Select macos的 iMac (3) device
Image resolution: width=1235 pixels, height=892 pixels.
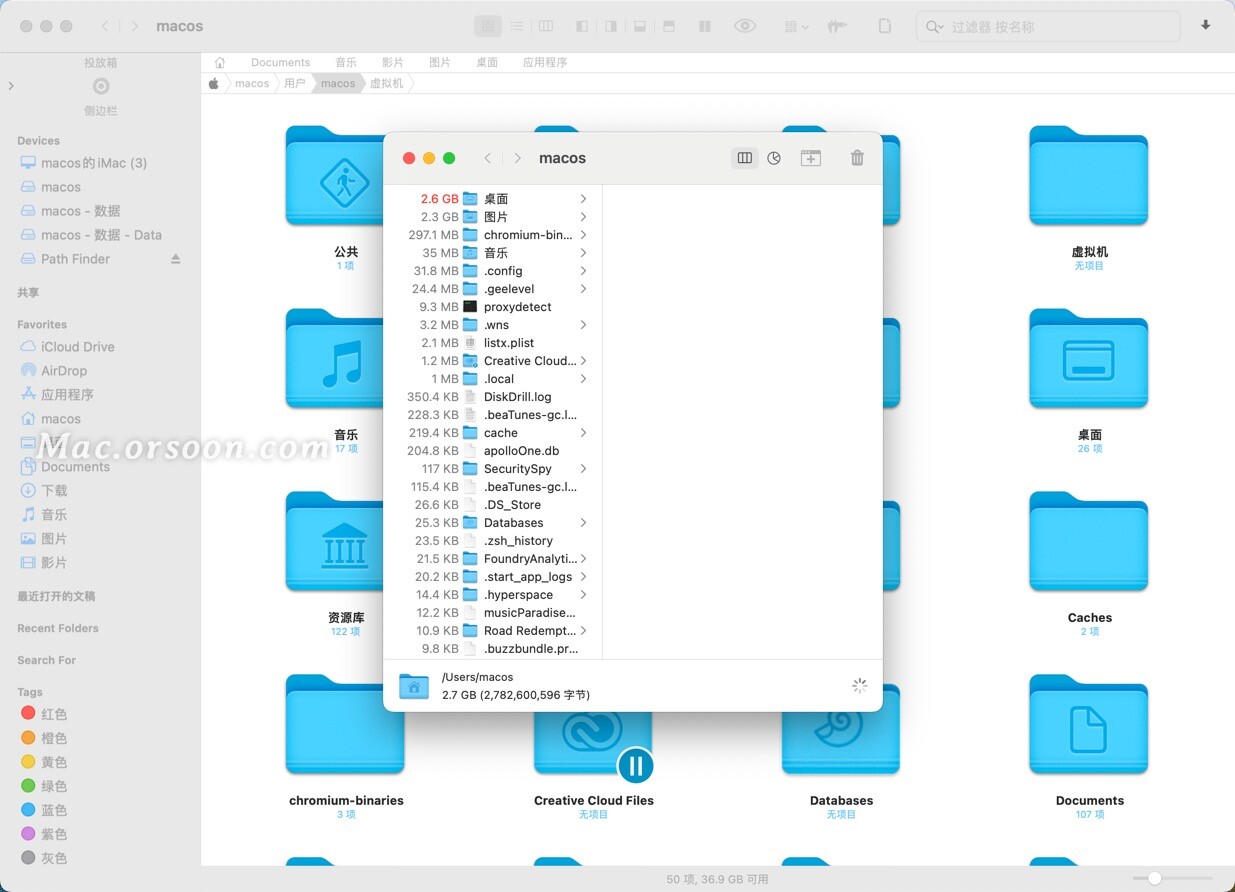(x=94, y=163)
